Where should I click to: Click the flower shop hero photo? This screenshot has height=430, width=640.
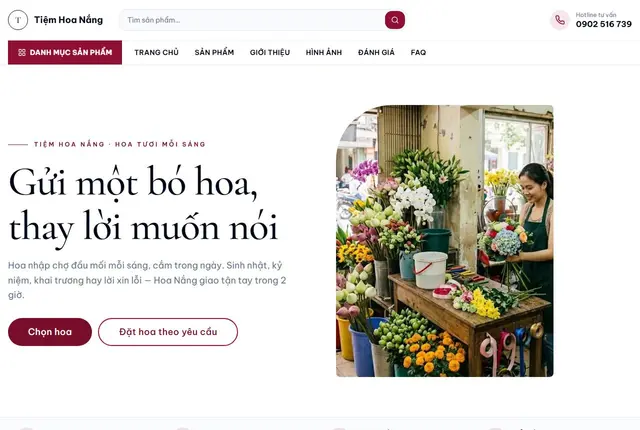(x=444, y=241)
